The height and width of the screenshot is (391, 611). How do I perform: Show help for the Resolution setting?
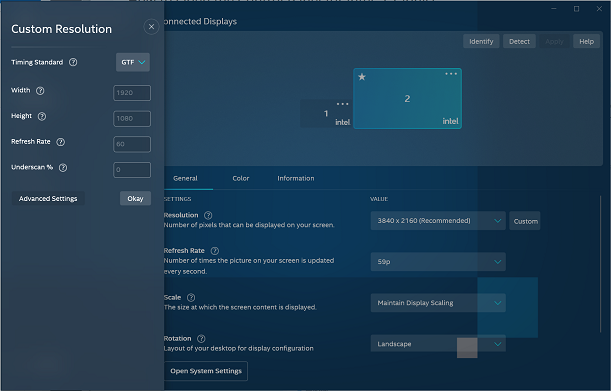(208, 215)
